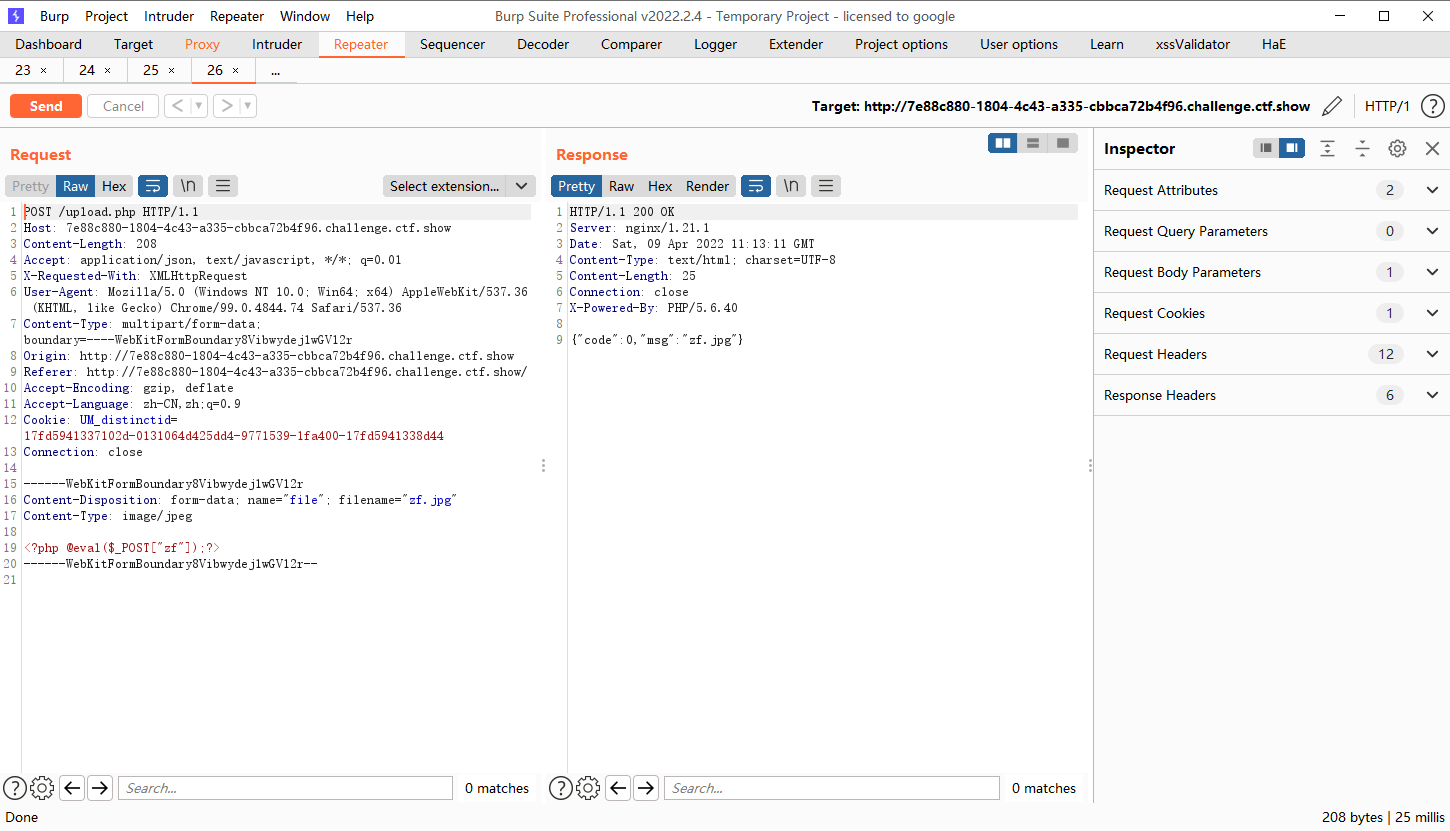Open the xssValidator tab
This screenshot has height=831, width=1450.
(1193, 44)
